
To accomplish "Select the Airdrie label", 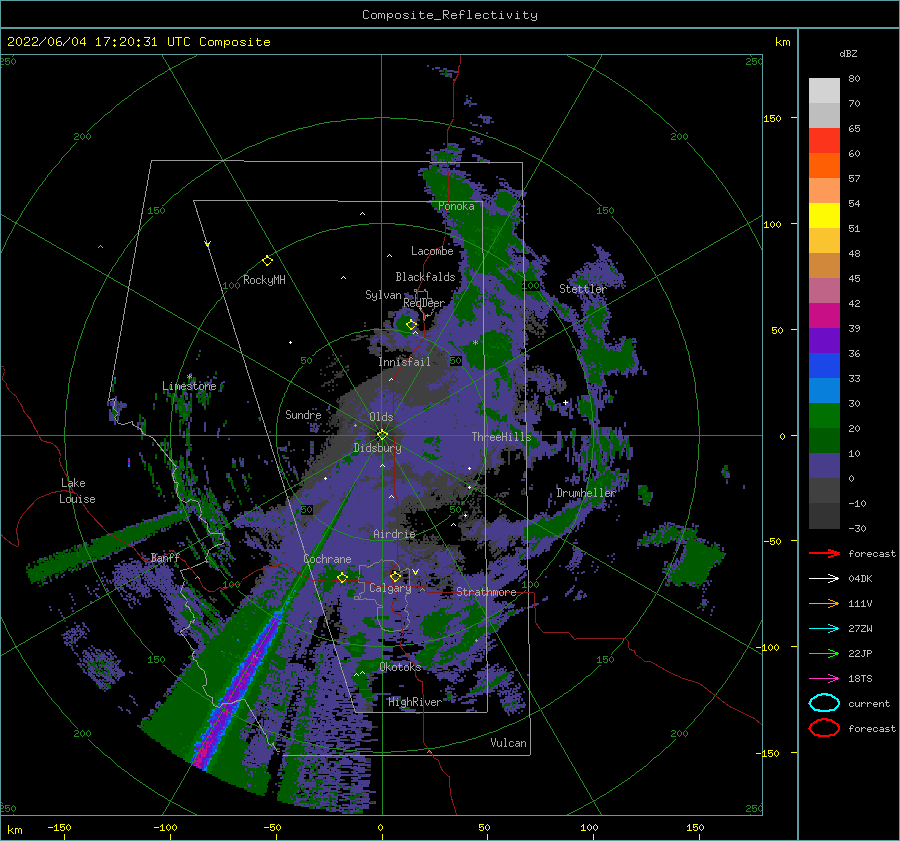I will tap(394, 534).
